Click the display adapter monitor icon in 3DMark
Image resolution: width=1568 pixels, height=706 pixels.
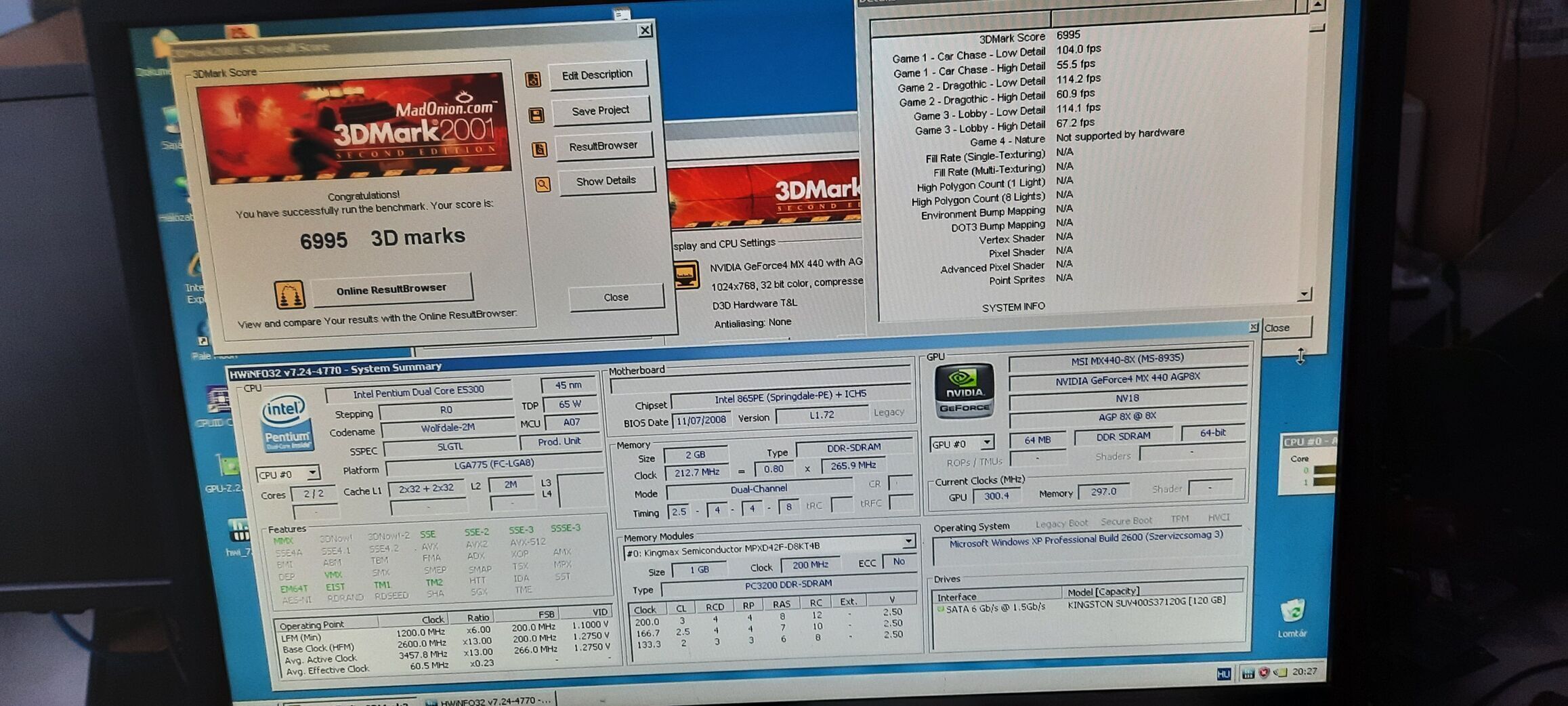[686, 276]
